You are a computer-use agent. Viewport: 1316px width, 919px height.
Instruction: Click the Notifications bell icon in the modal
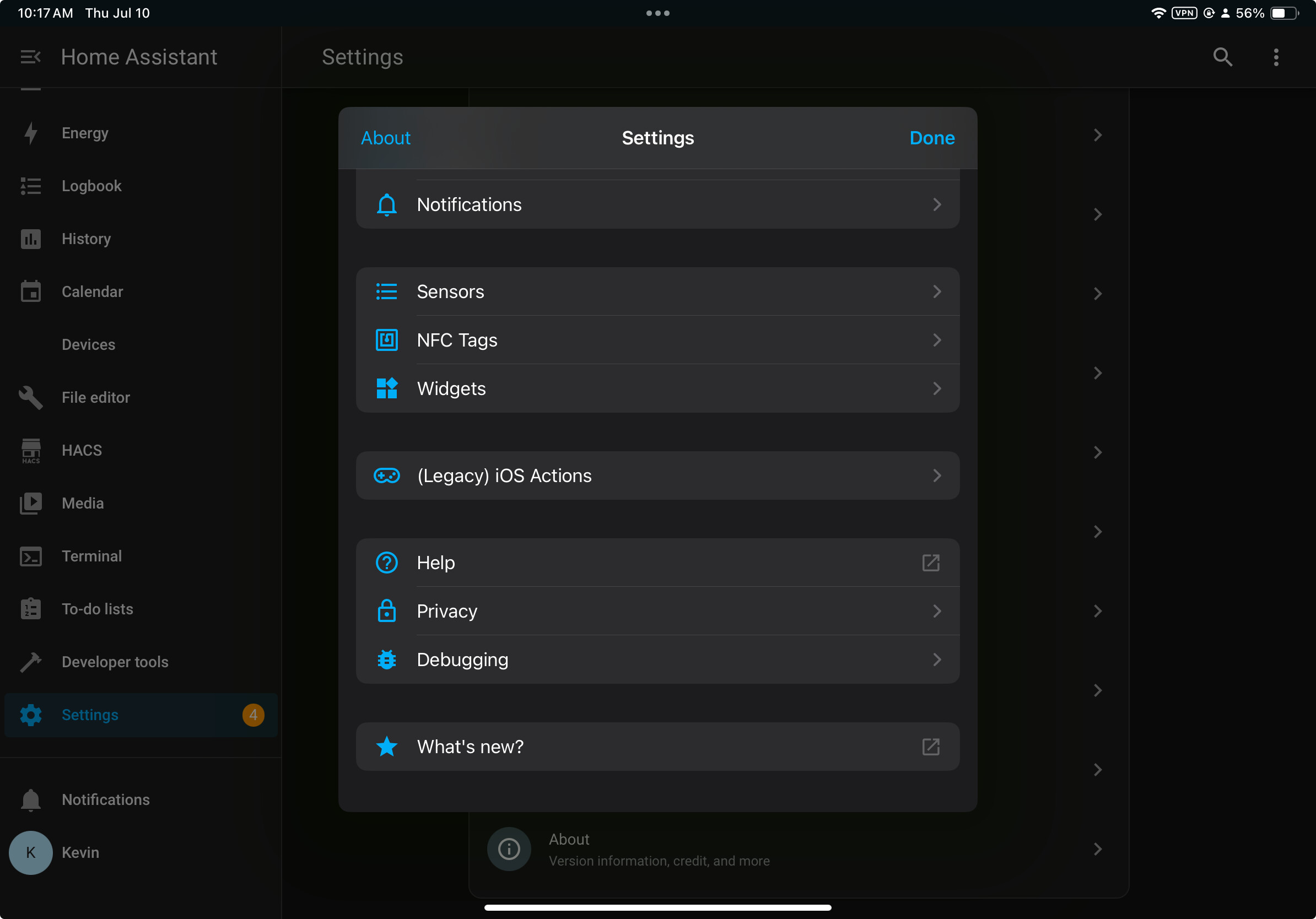[x=387, y=204]
